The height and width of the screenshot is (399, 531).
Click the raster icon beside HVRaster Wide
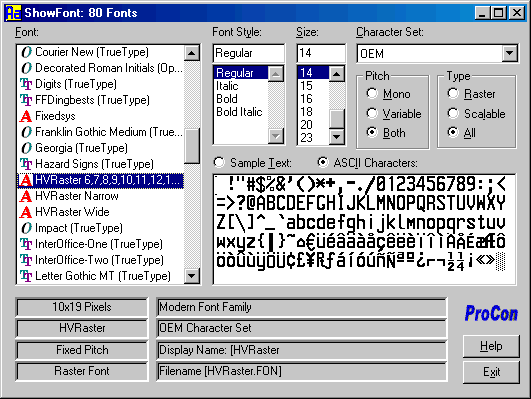click(x=26, y=212)
